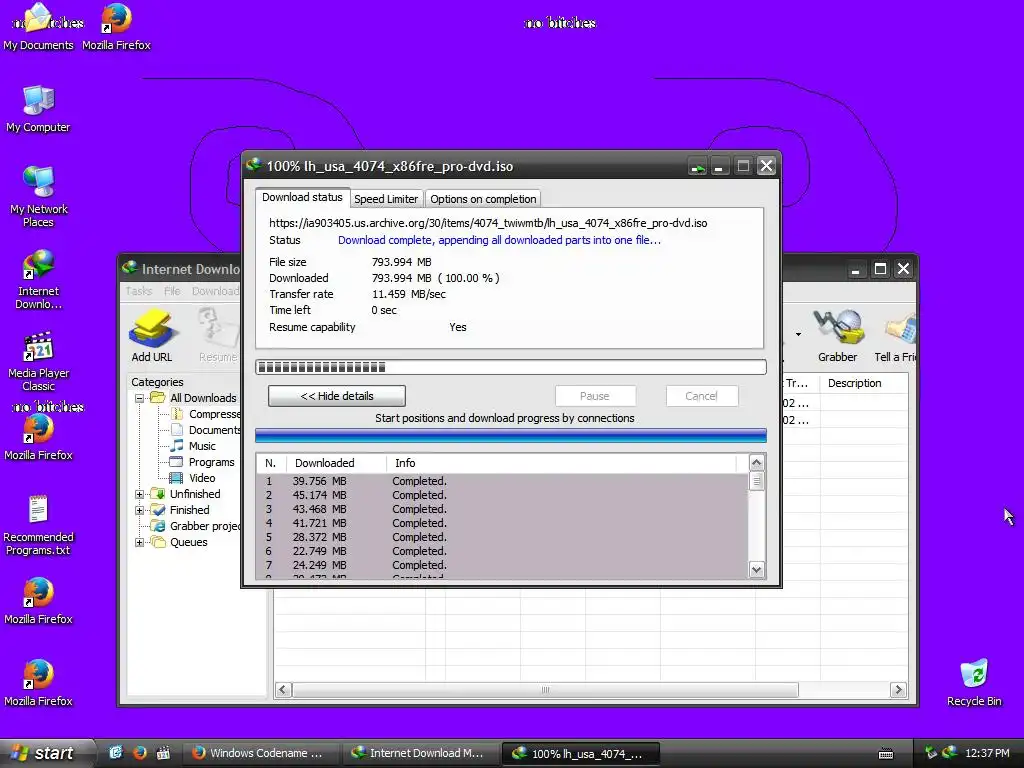Select connection row 1 with 39.756 MB
This screenshot has width=1024, height=768.
pyautogui.click(x=502, y=481)
